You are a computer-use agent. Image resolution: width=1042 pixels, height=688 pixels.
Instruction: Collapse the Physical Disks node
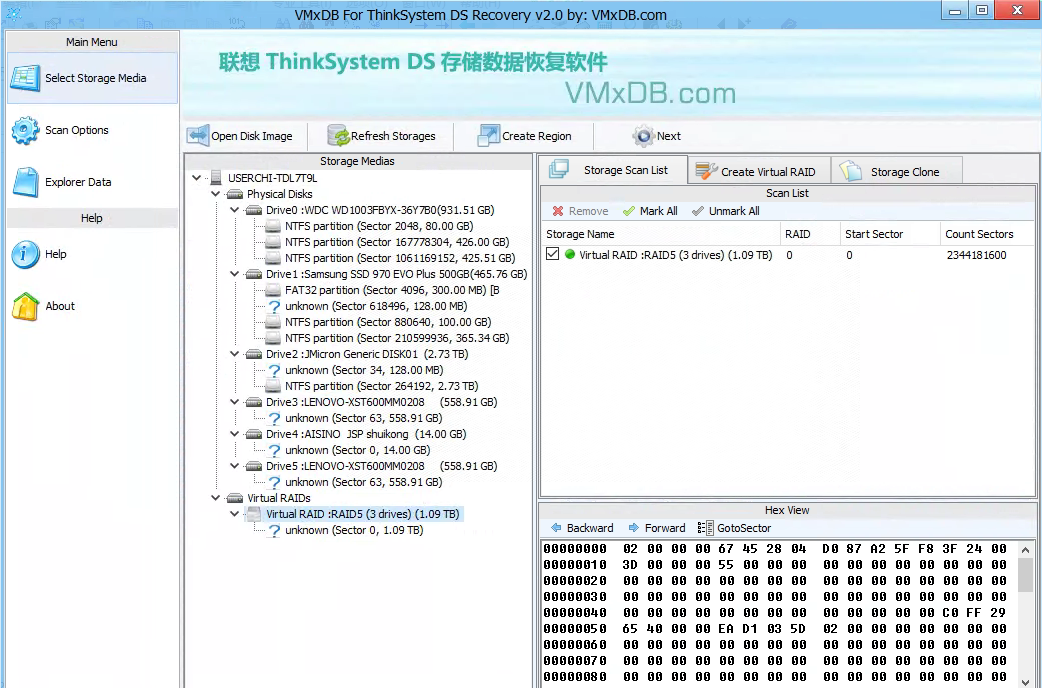215,194
